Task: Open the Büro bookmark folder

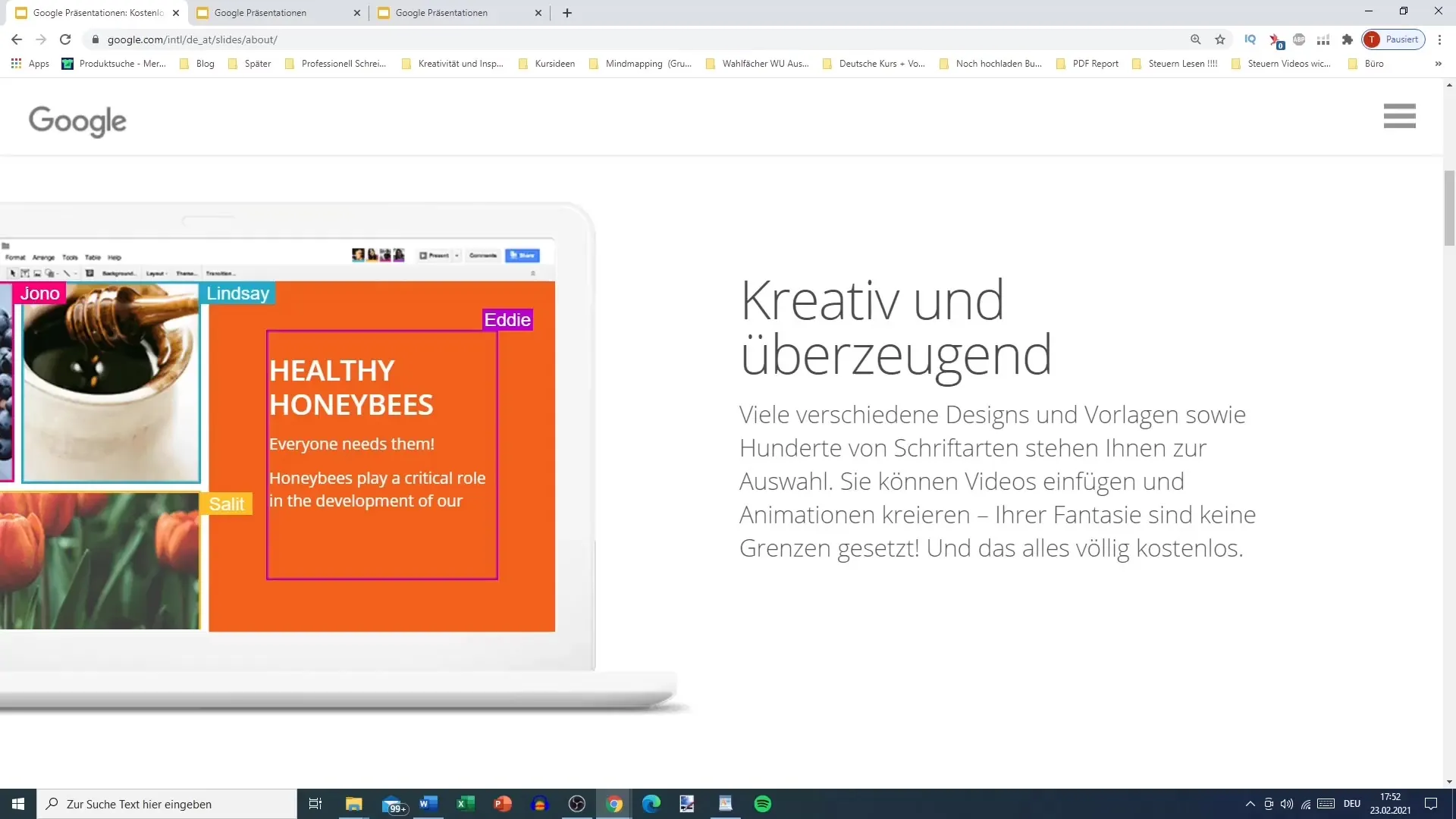Action: (x=1367, y=64)
